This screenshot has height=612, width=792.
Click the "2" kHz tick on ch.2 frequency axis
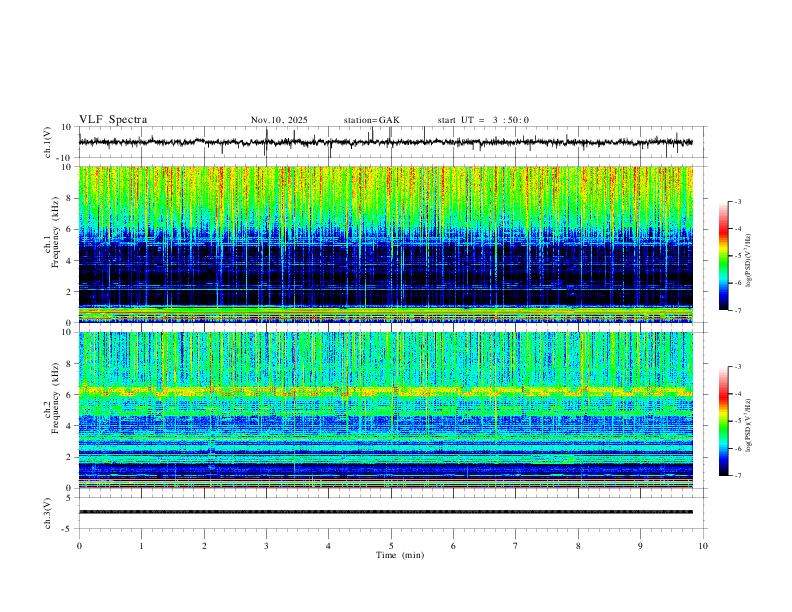point(70,457)
